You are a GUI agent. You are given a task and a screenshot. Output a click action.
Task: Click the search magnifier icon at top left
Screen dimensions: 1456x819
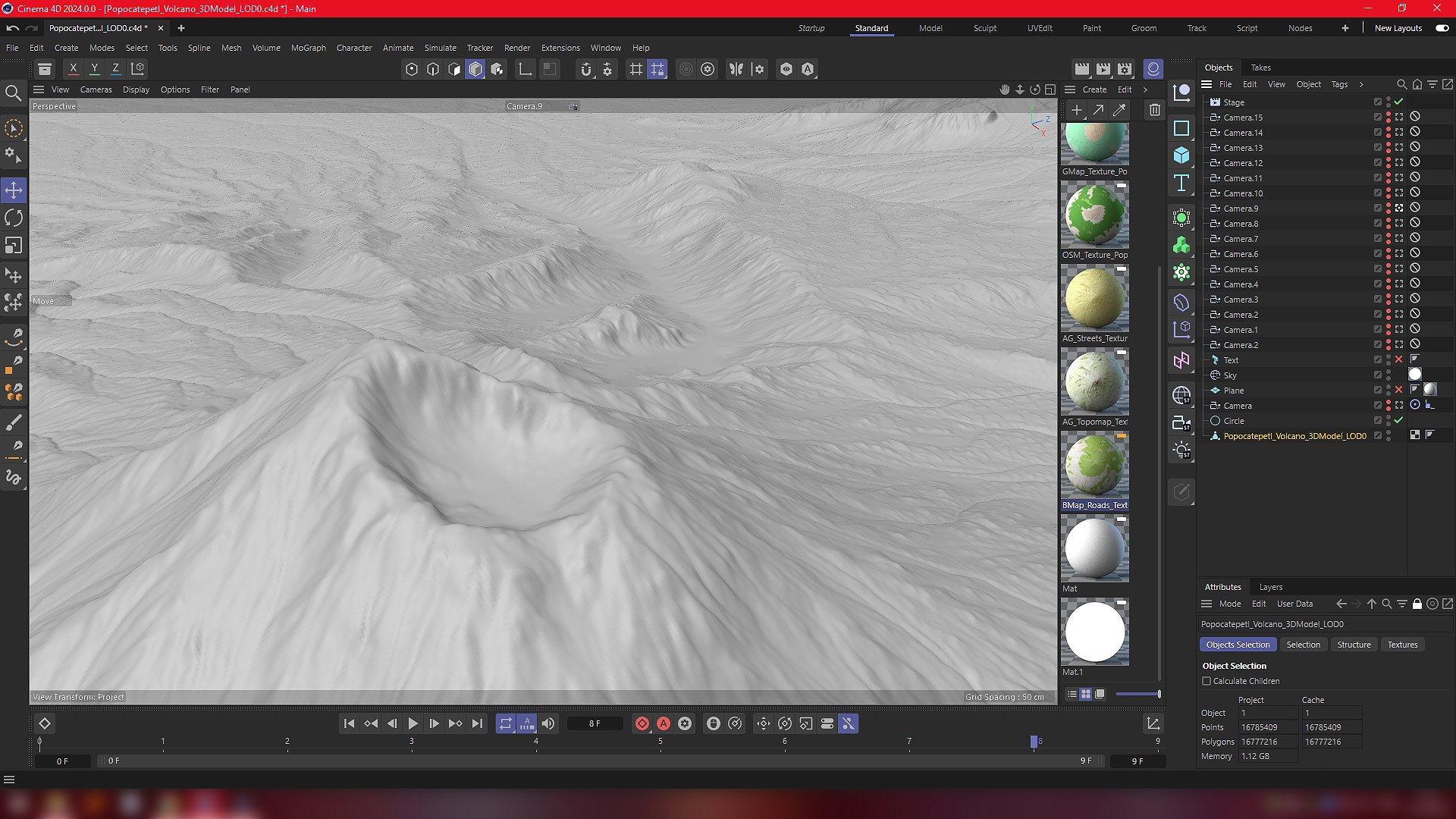[x=13, y=93]
